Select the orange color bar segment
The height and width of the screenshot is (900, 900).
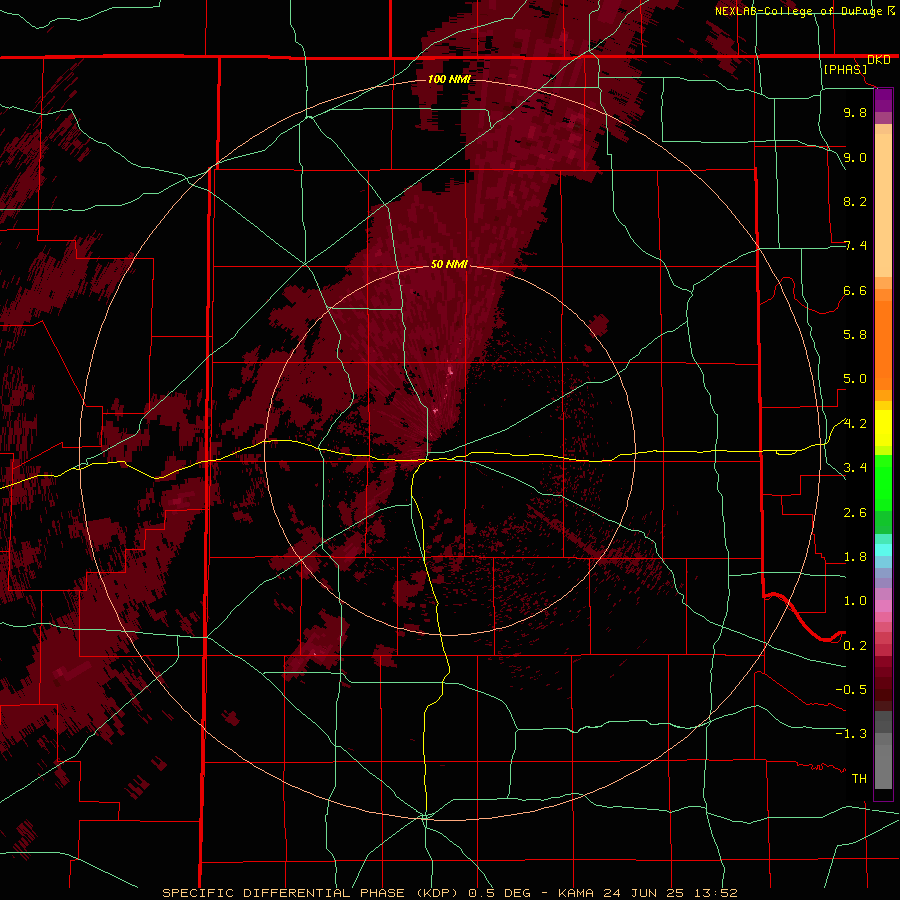point(883,344)
